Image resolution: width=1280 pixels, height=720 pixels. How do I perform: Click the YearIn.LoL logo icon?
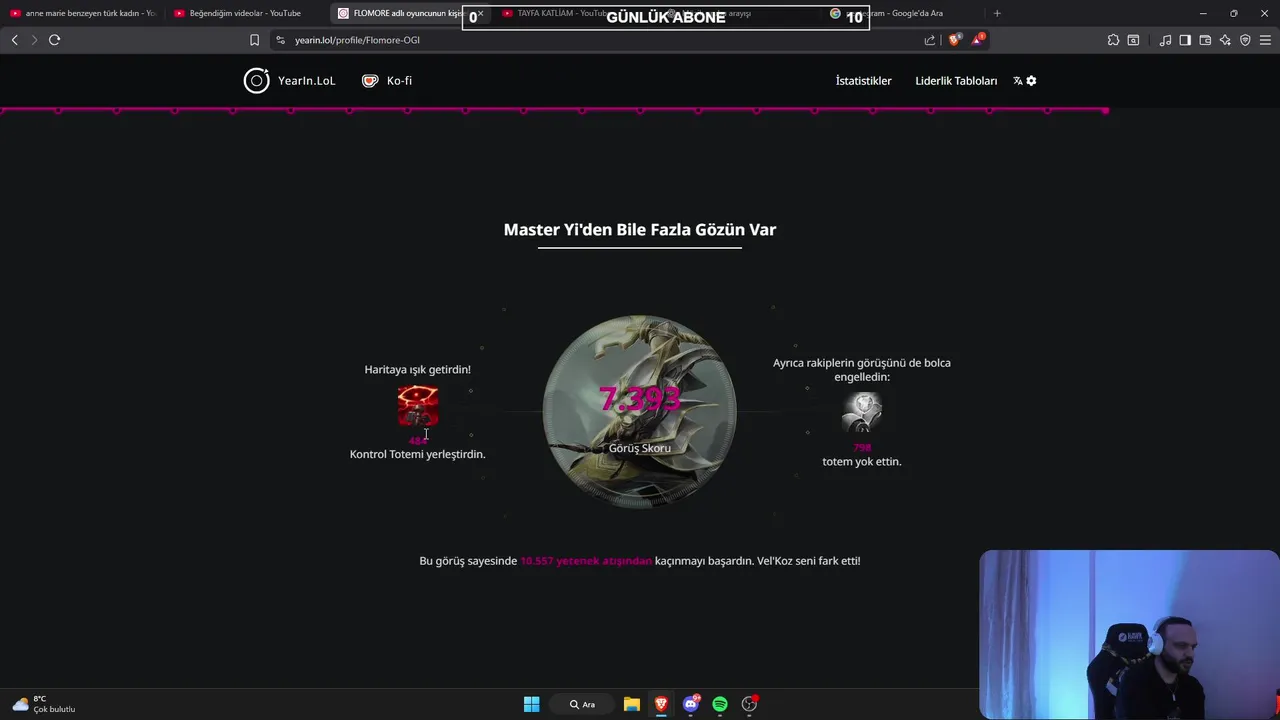[257, 81]
